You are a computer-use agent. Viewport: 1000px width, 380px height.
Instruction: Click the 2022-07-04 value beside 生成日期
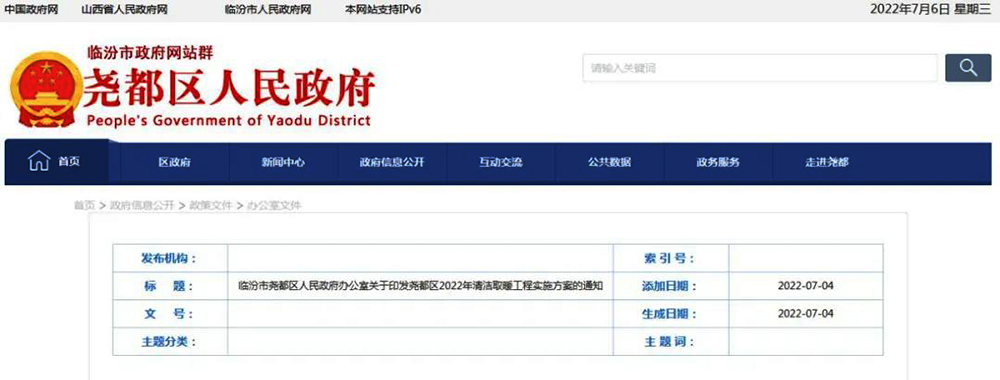click(x=805, y=314)
